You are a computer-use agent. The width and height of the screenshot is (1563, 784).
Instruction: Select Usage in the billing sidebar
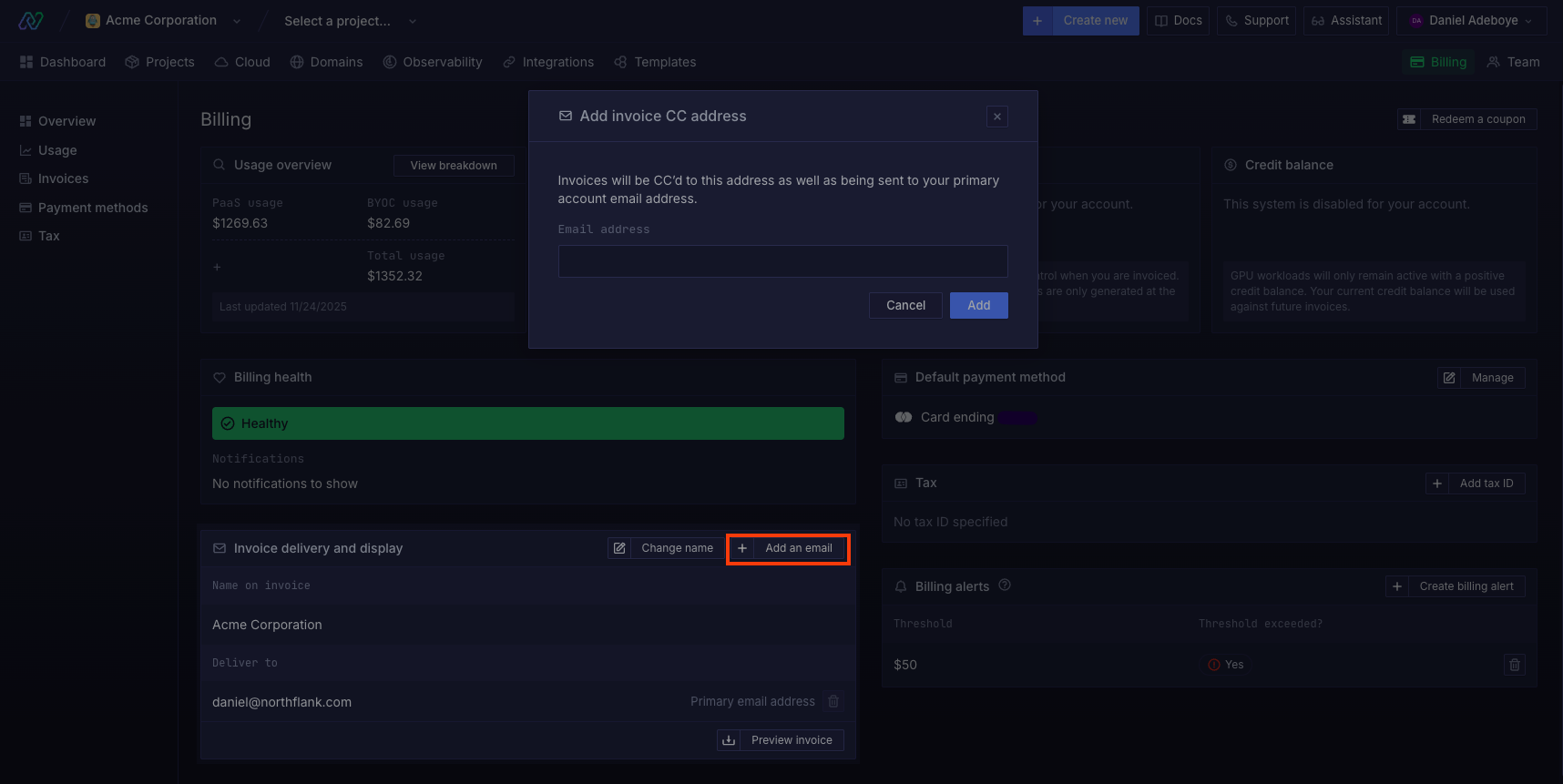pyautogui.click(x=48, y=150)
